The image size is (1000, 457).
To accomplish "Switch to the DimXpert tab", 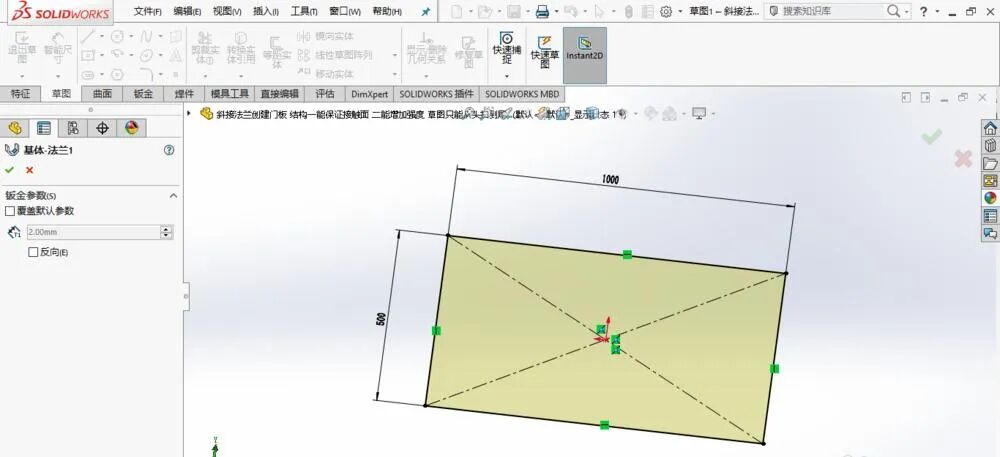I will (x=369, y=94).
